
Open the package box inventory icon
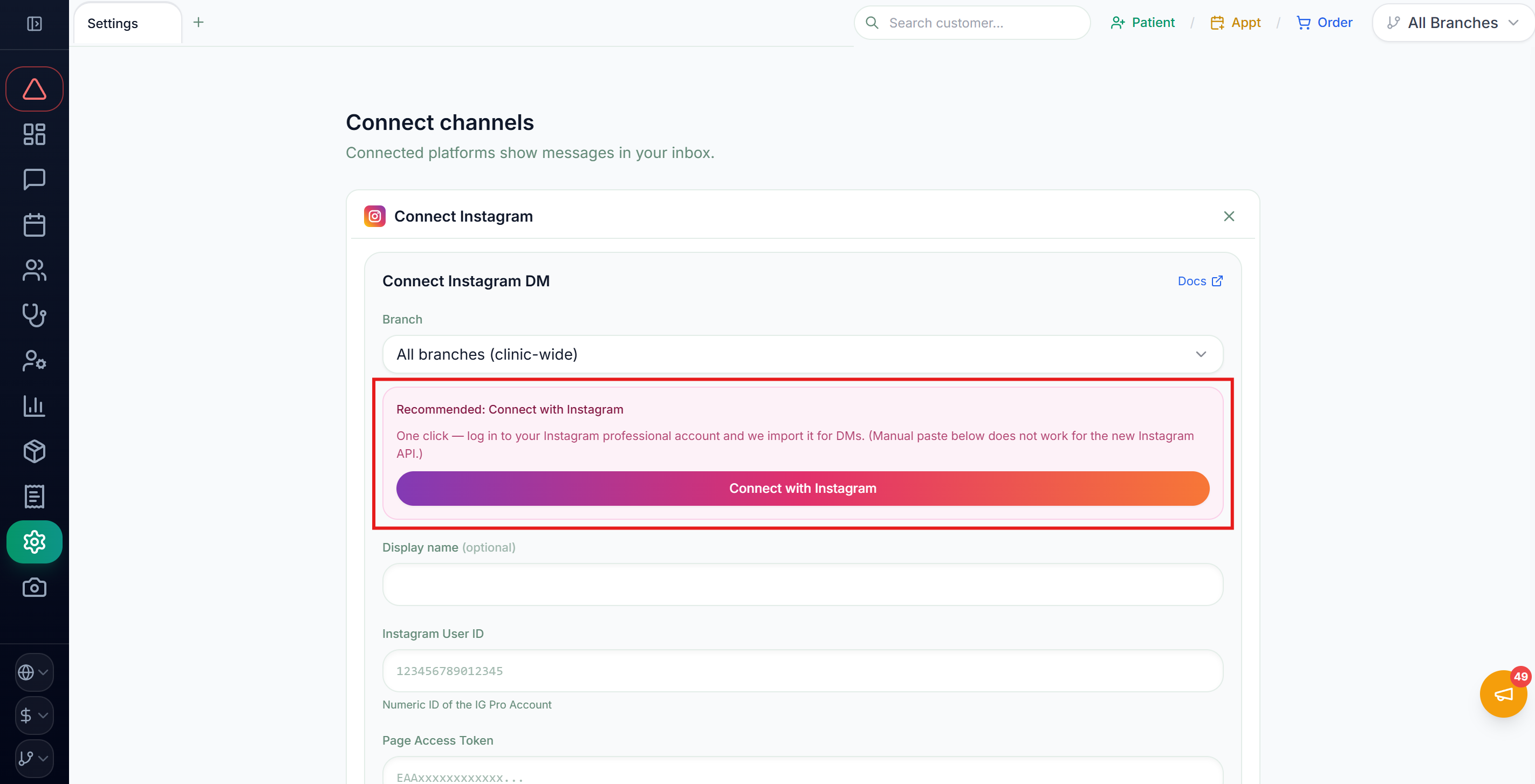tap(34, 451)
